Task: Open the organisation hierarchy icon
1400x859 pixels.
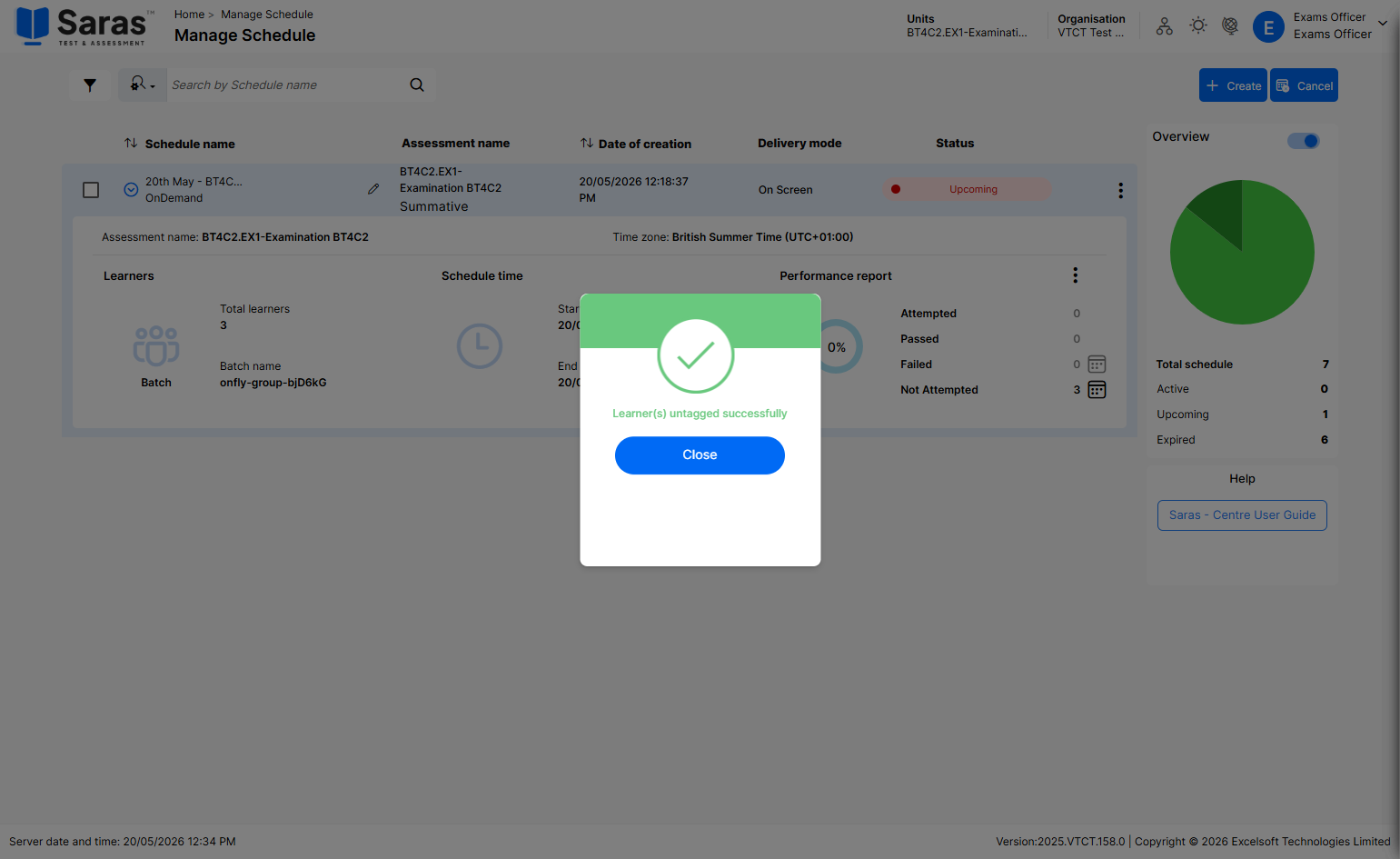Action: point(1164,26)
